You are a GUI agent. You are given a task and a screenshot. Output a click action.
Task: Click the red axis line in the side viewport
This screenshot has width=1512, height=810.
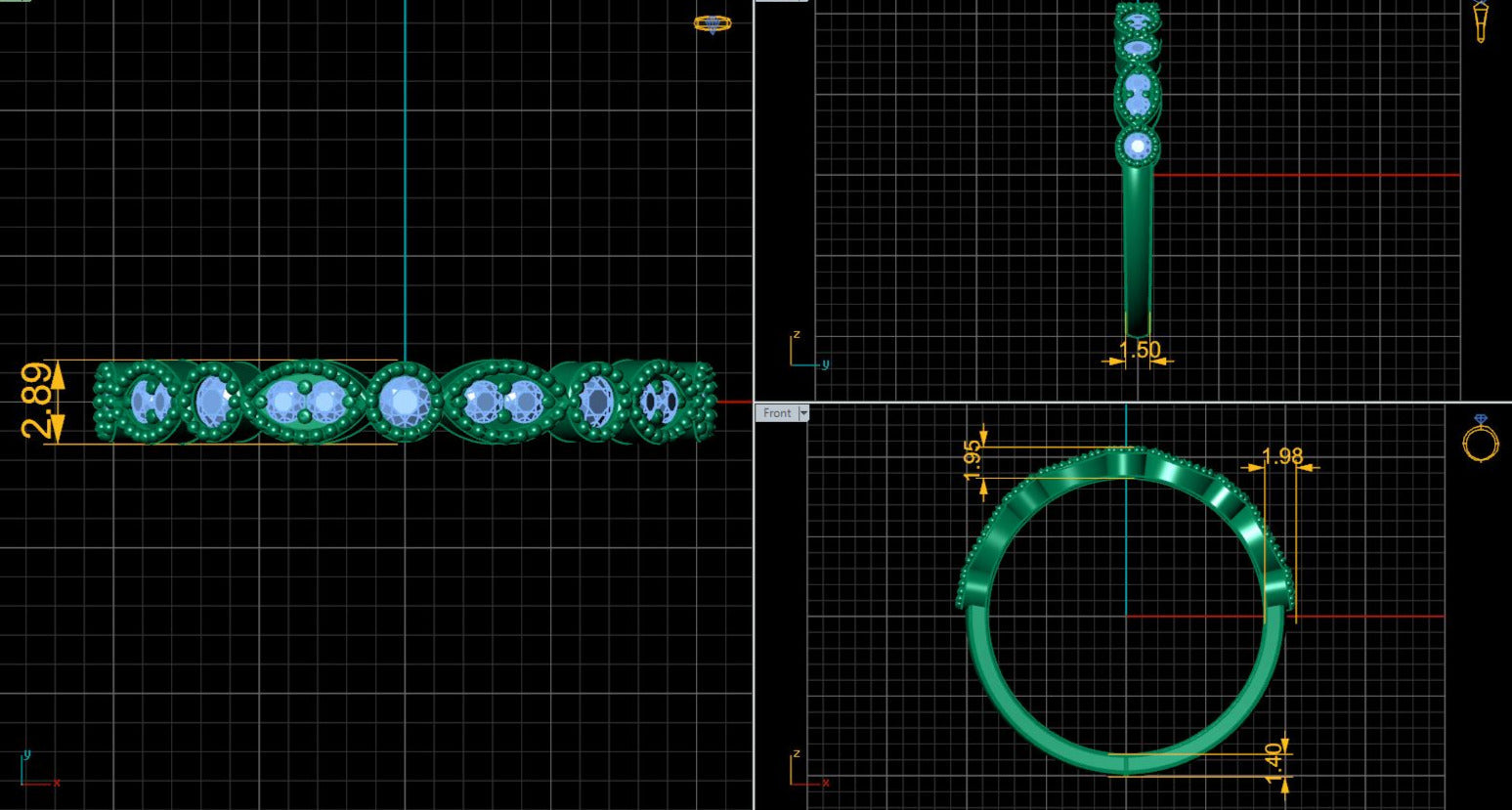tap(1310, 175)
